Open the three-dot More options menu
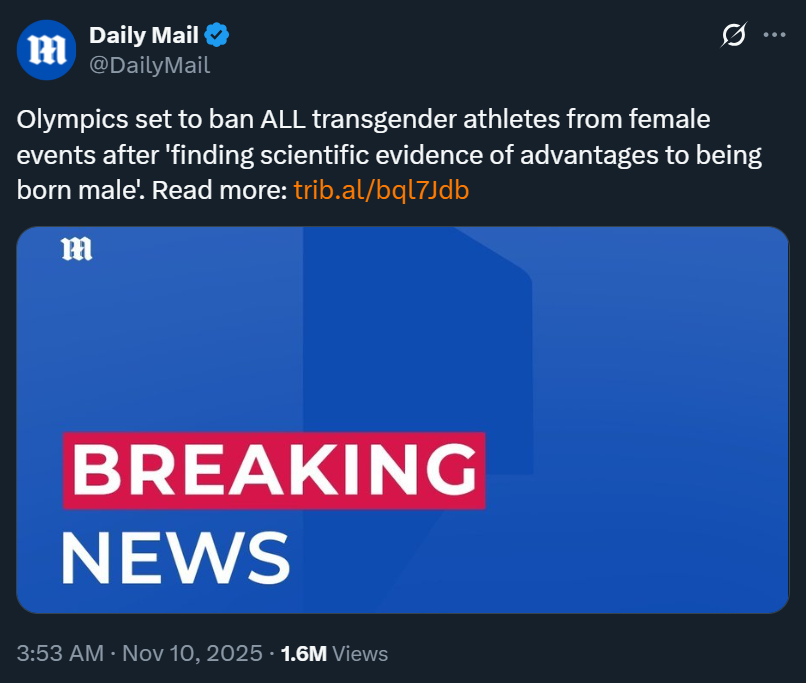The height and width of the screenshot is (683, 806). click(774, 35)
